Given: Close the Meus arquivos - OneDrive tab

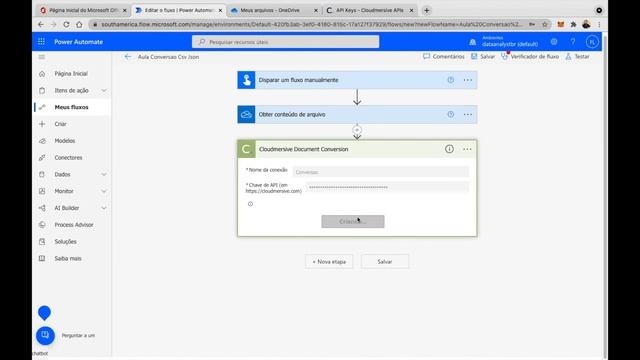Looking at the screenshot, I should 316,11.
